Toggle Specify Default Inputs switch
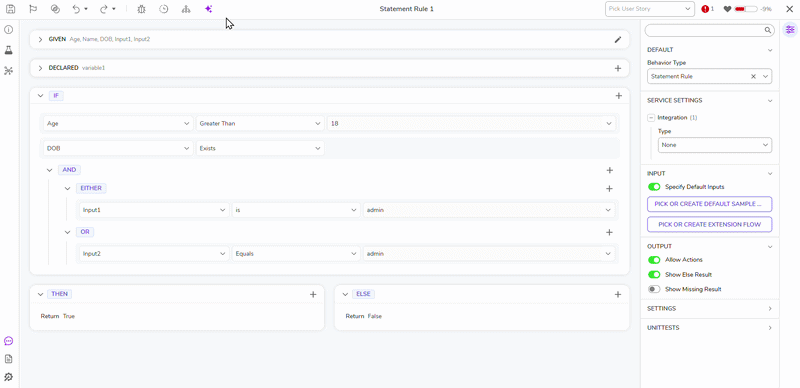The height and width of the screenshot is (388, 800). (654, 187)
